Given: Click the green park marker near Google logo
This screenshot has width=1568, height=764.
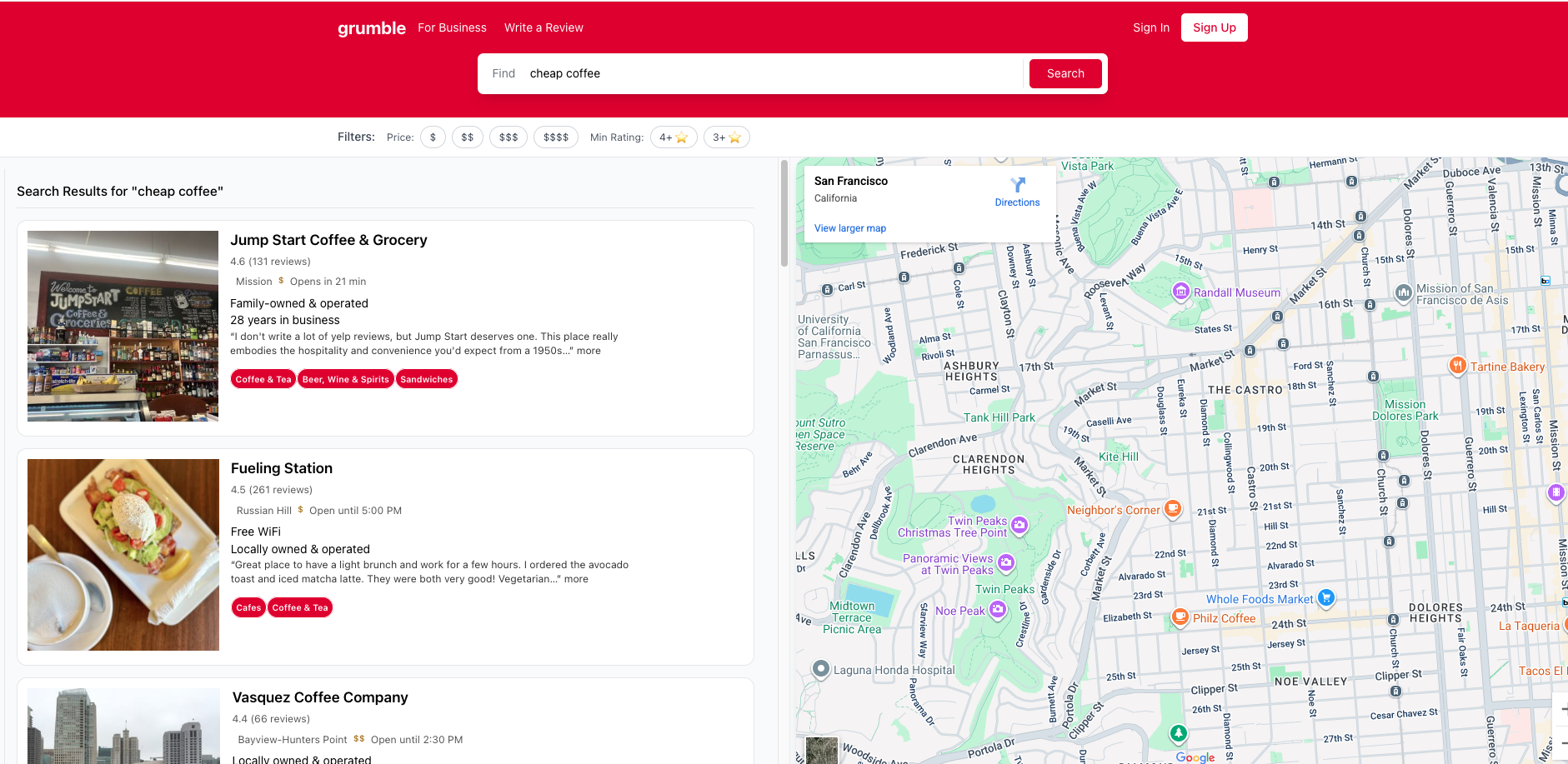Looking at the screenshot, I should (1178, 733).
